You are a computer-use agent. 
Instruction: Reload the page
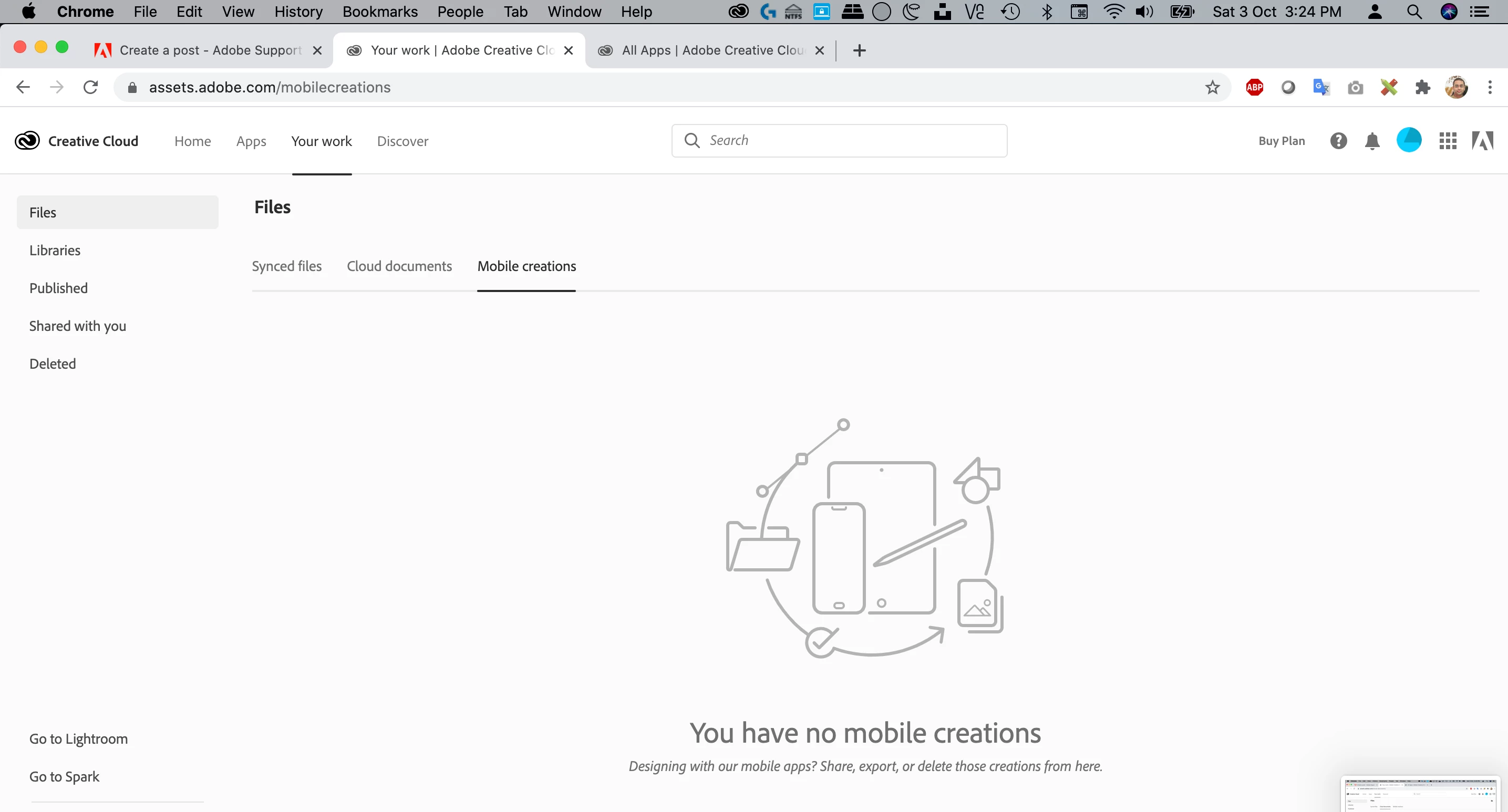91,88
